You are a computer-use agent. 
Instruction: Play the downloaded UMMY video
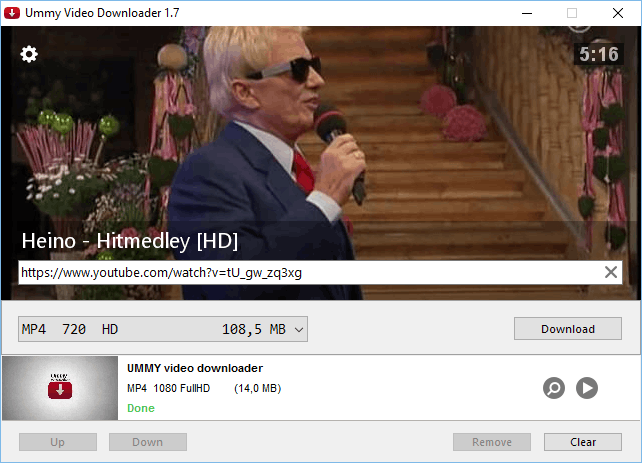tap(587, 388)
